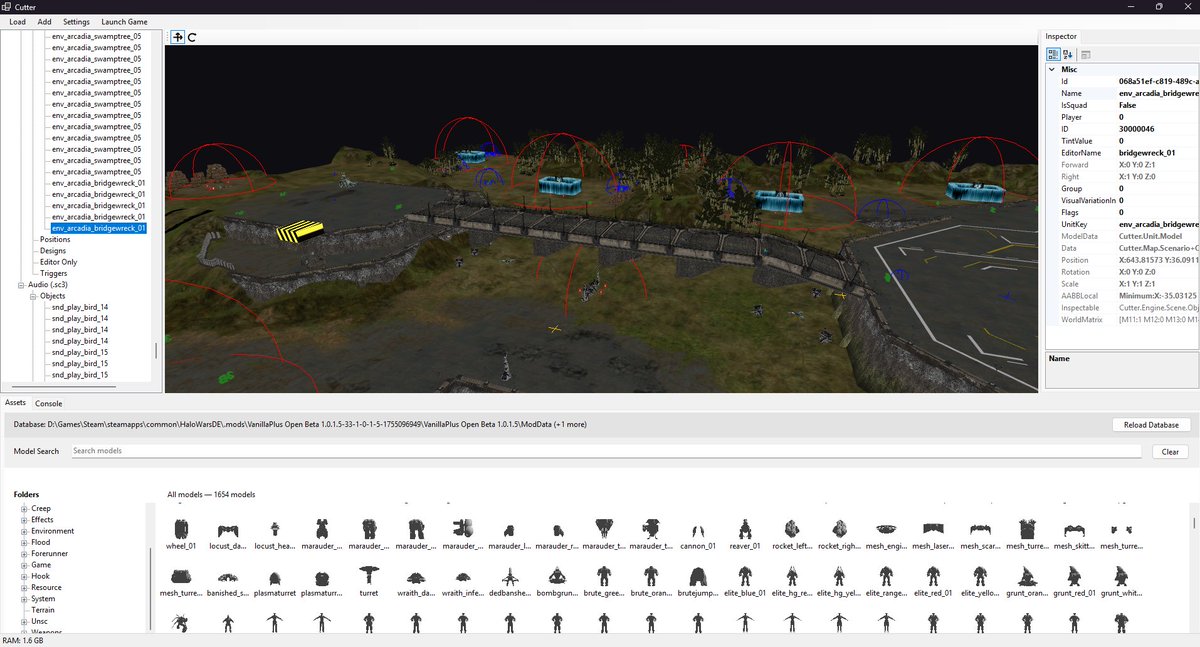1200x647 pixels.
Task: Select the Terrain folder
Action: pyautogui.click(x=43, y=610)
